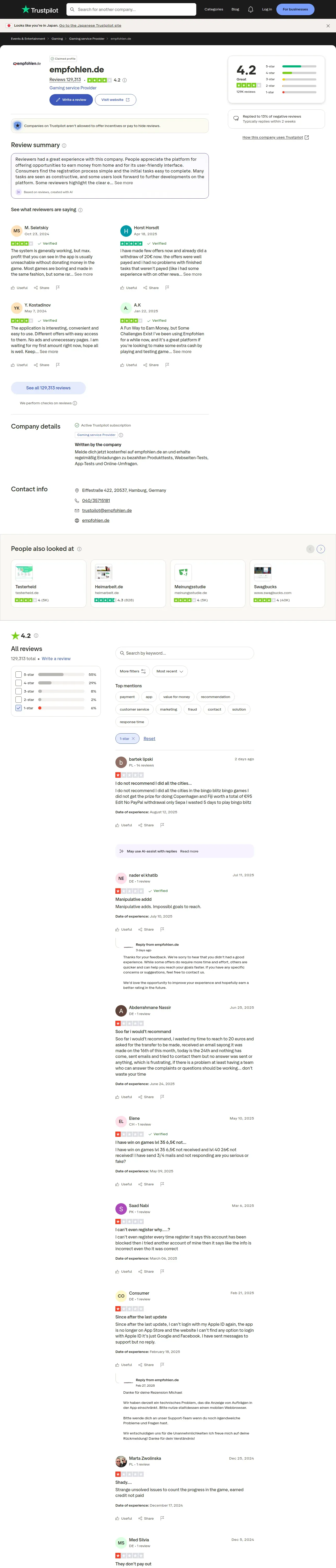The width and height of the screenshot is (336, 1568).
Task: Open Gaming breadcrumb
Action: pyautogui.click(x=57, y=38)
